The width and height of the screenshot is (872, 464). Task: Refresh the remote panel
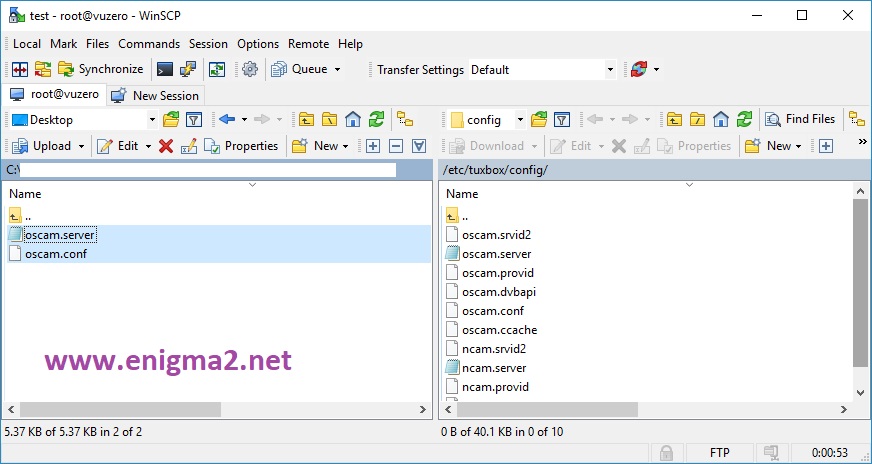click(x=744, y=120)
